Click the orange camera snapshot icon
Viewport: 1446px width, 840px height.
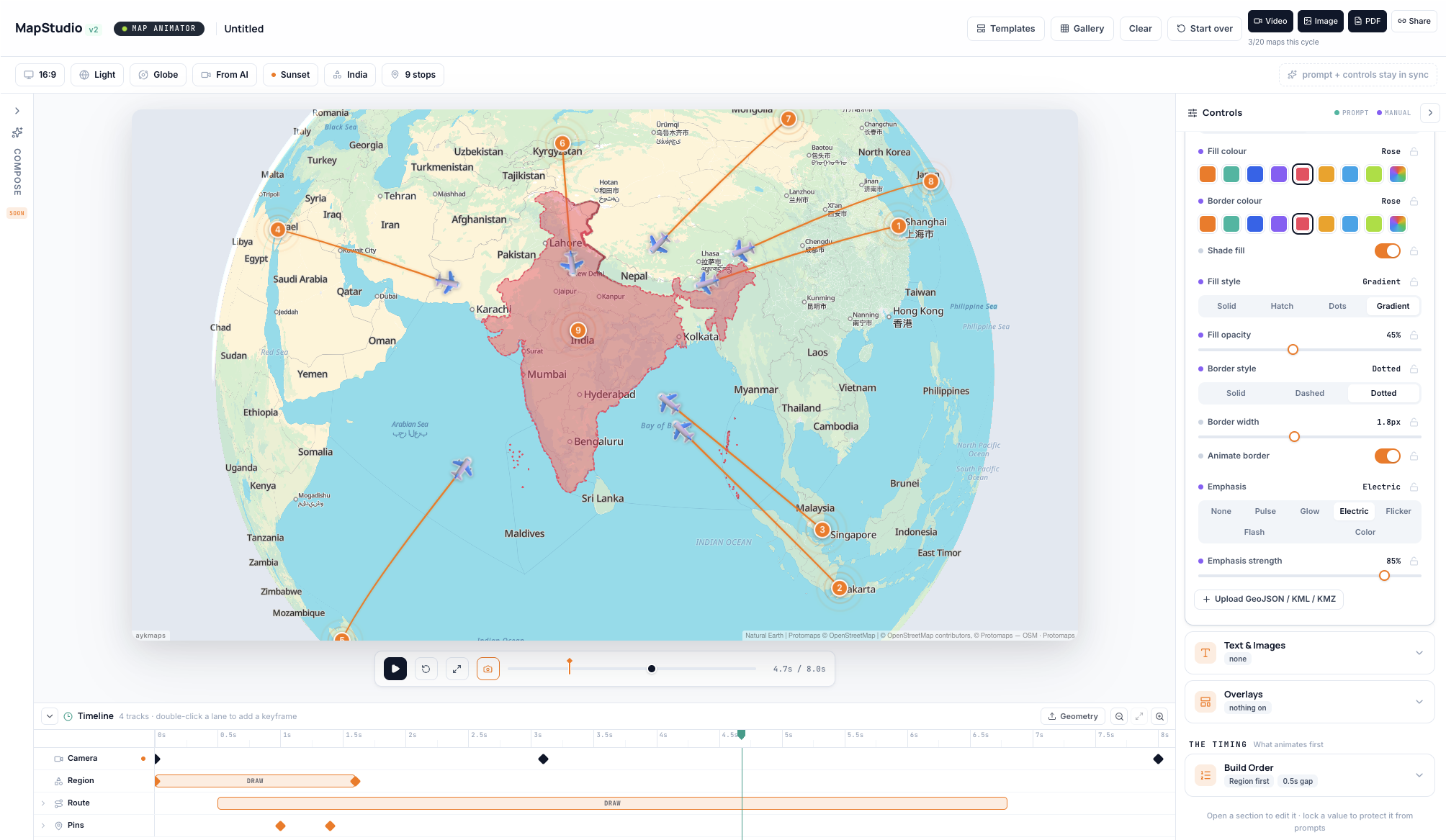488,669
